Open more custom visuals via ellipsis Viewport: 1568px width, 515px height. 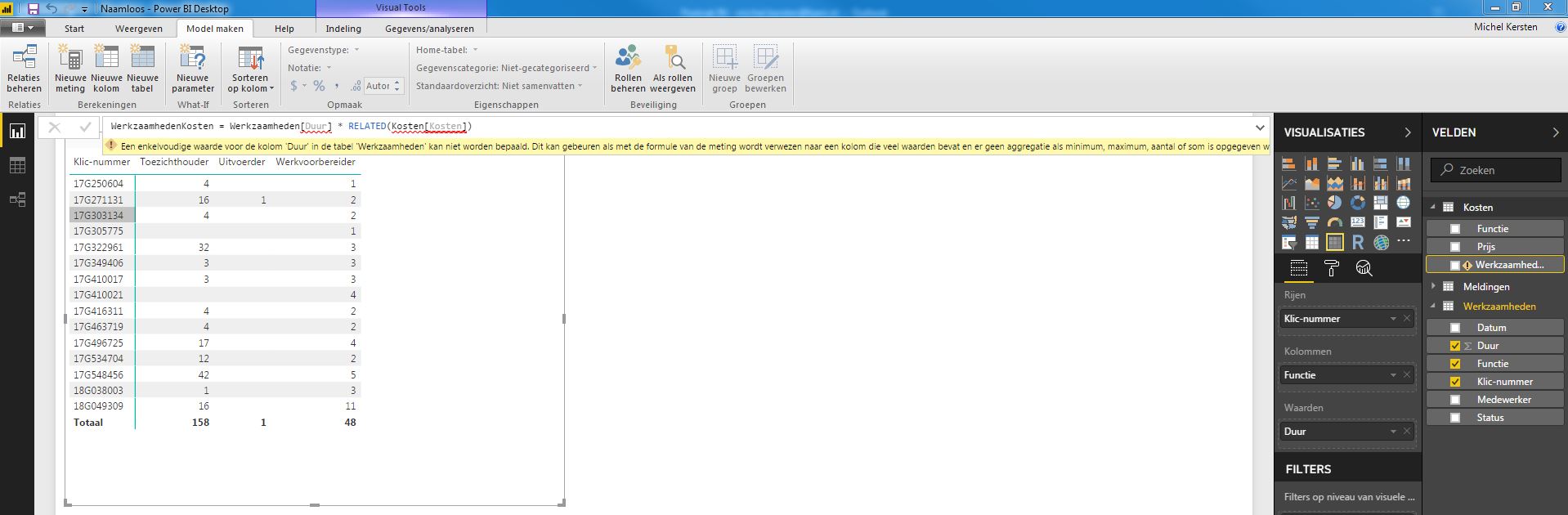tap(1403, 241)
